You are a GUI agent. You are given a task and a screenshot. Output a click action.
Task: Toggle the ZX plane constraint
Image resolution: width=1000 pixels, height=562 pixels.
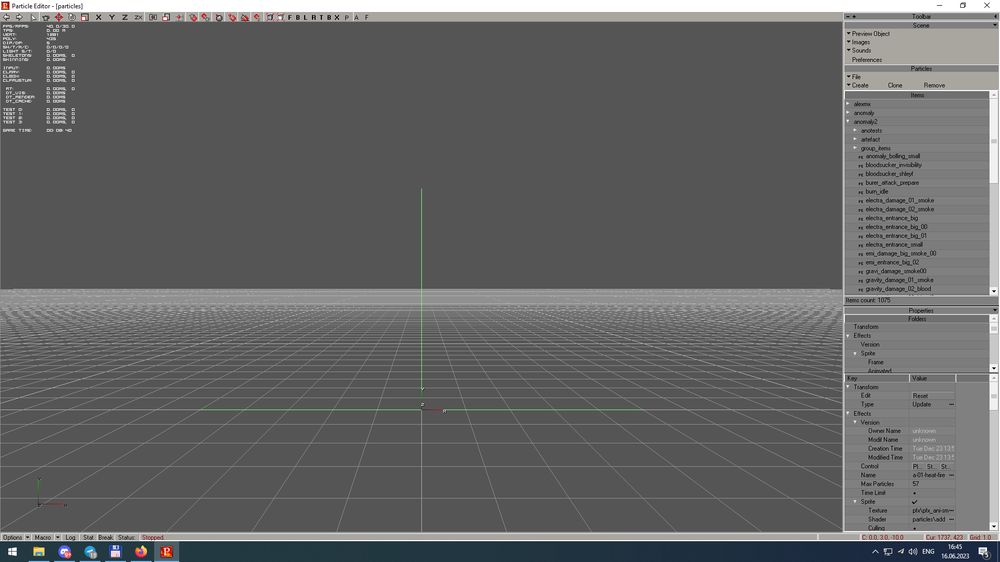pos(138,17)
